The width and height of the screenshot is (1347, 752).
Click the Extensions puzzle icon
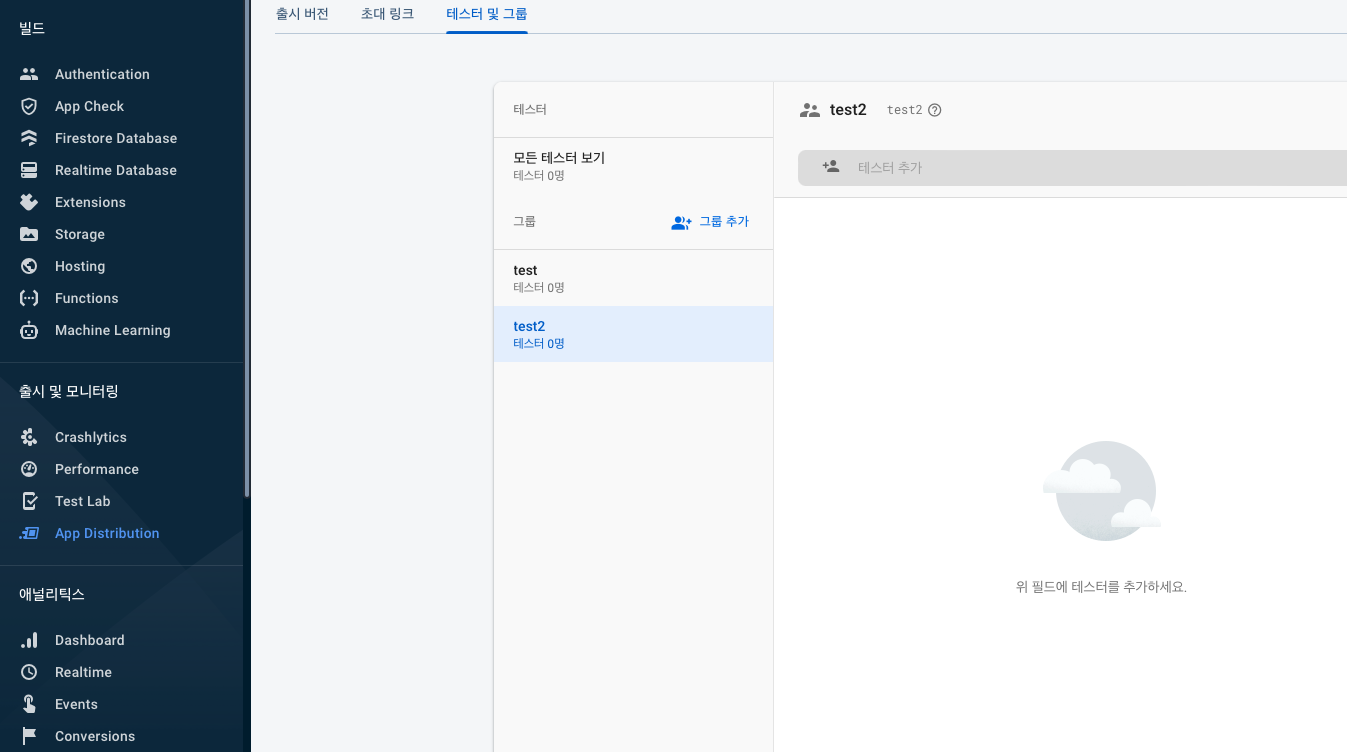(29, 202)
